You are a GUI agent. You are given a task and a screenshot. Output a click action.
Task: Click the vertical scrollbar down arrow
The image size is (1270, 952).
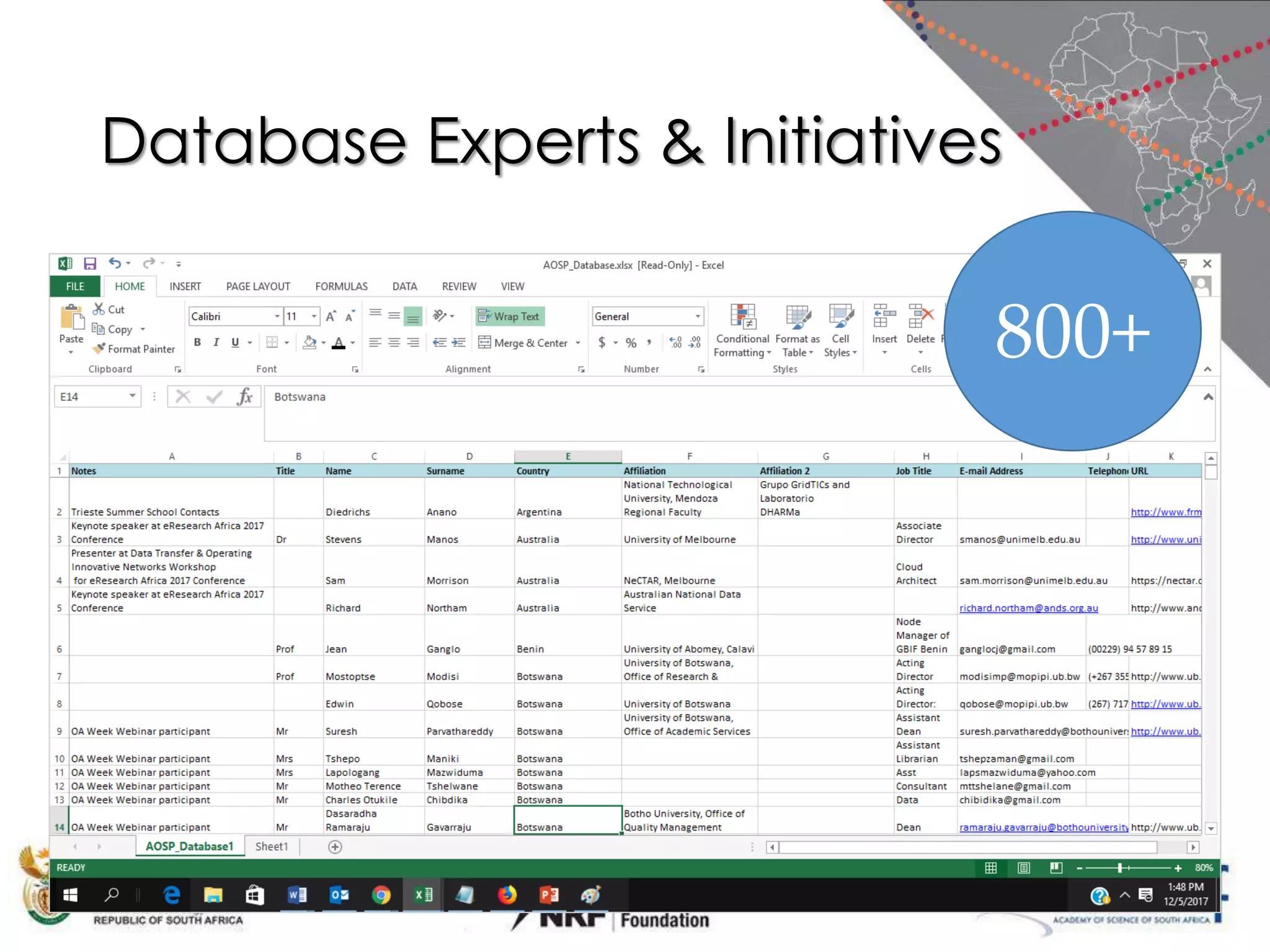coord(1211,828)
